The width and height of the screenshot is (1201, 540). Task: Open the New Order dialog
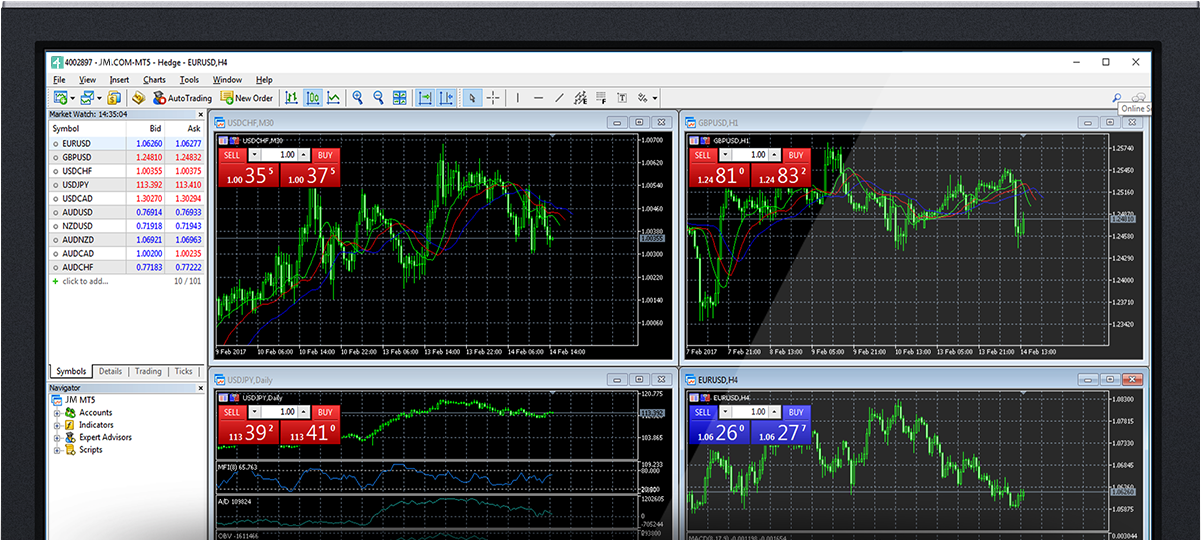pyautogui.click(x=246, y=98)
